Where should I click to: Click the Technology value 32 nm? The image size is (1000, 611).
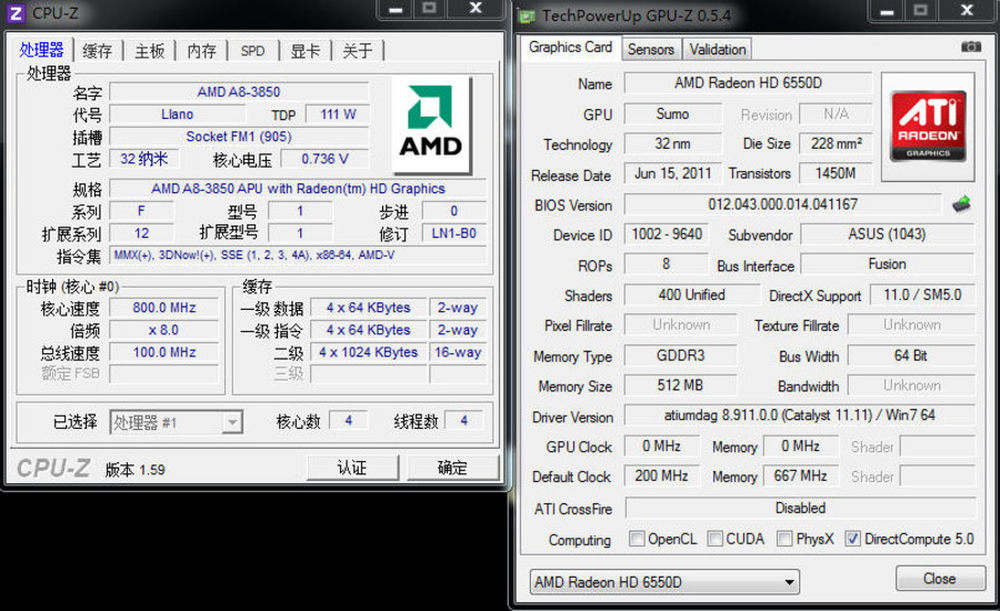click(673, 144)
